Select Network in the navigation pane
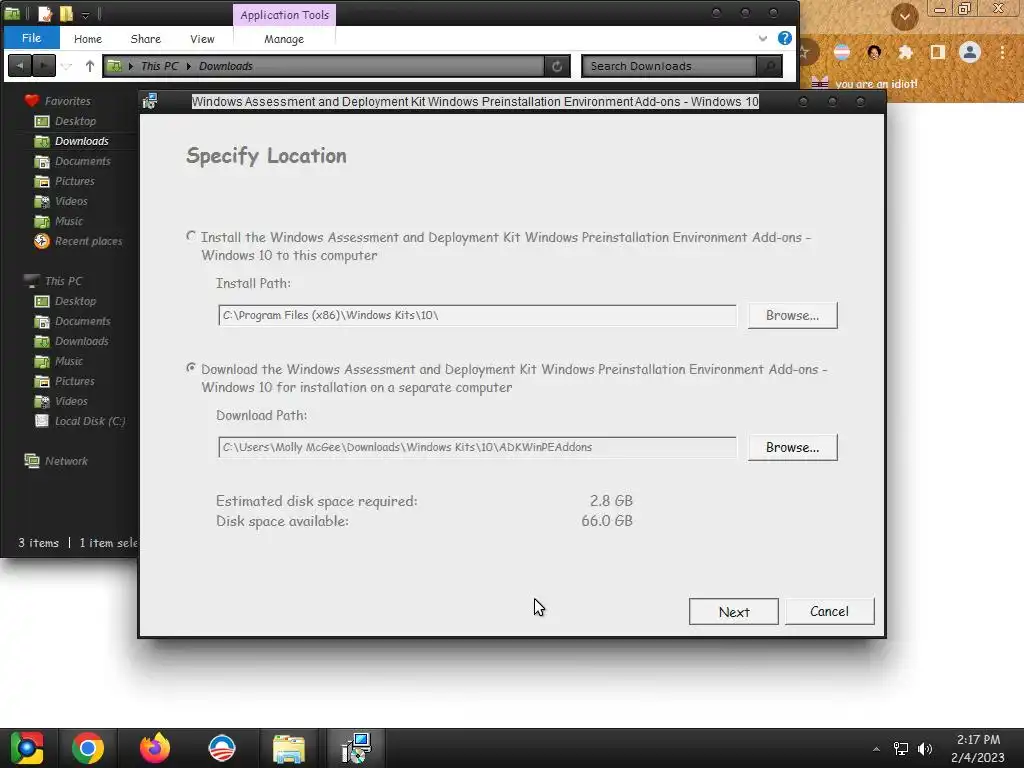This screenshot has width=1024, height=768. point(66,461)
